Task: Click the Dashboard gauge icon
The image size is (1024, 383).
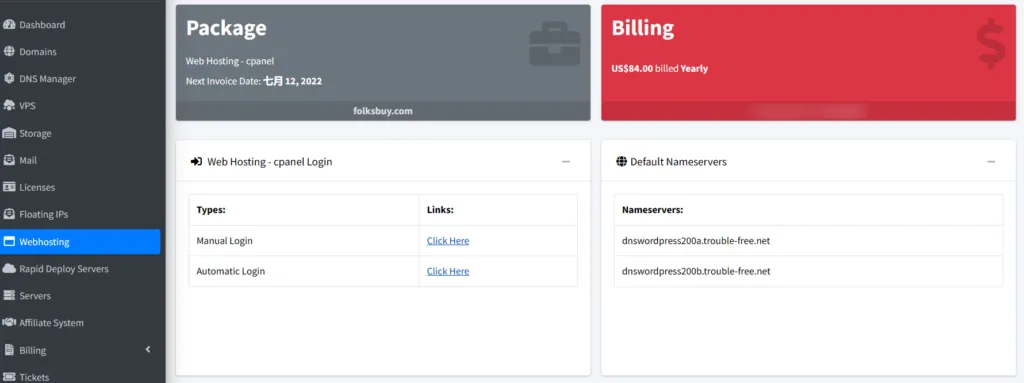Action: tap(8, 25)
